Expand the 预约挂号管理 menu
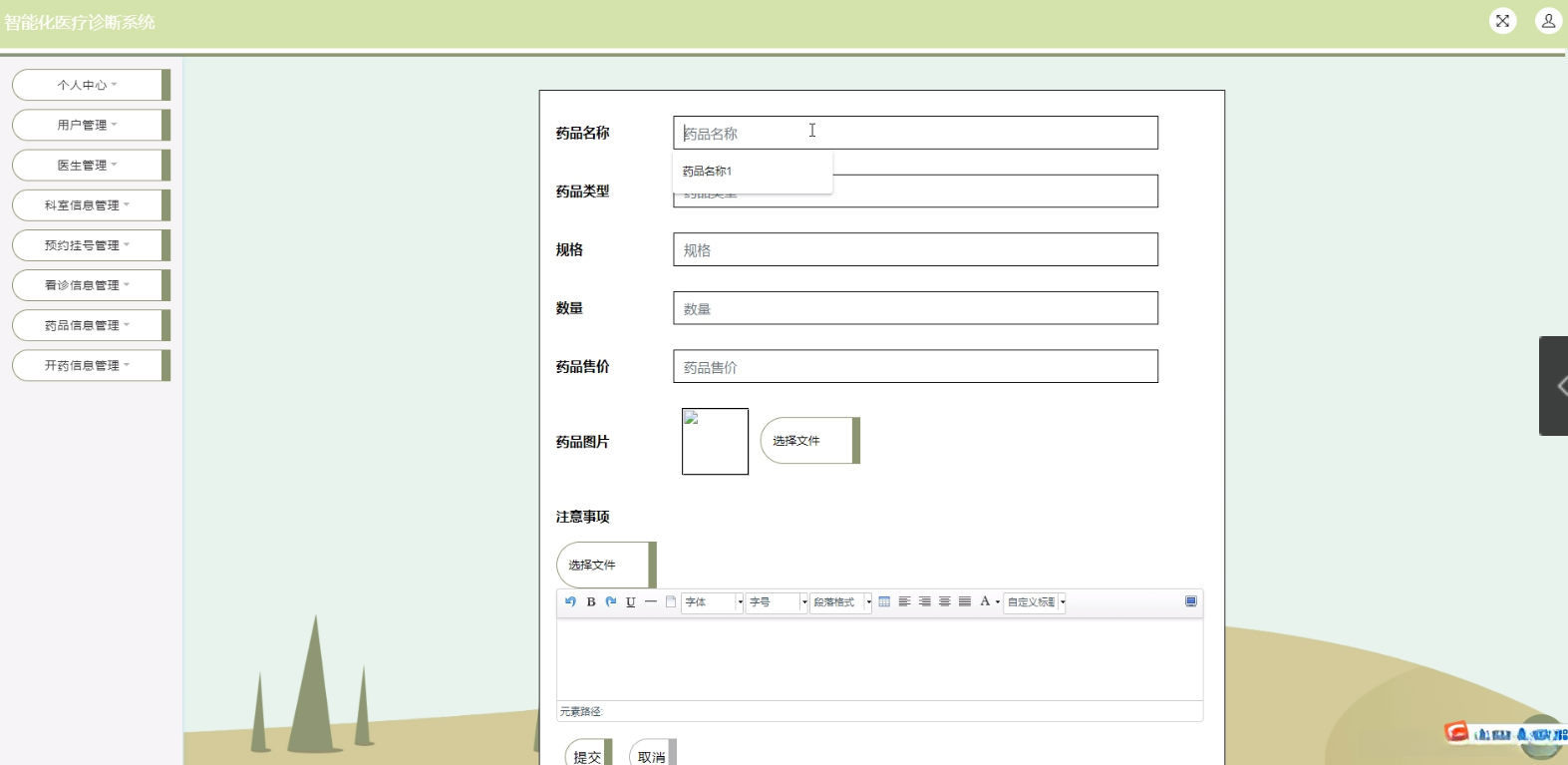The height and width of the screenshot is (765, 1568). point(91,245)
